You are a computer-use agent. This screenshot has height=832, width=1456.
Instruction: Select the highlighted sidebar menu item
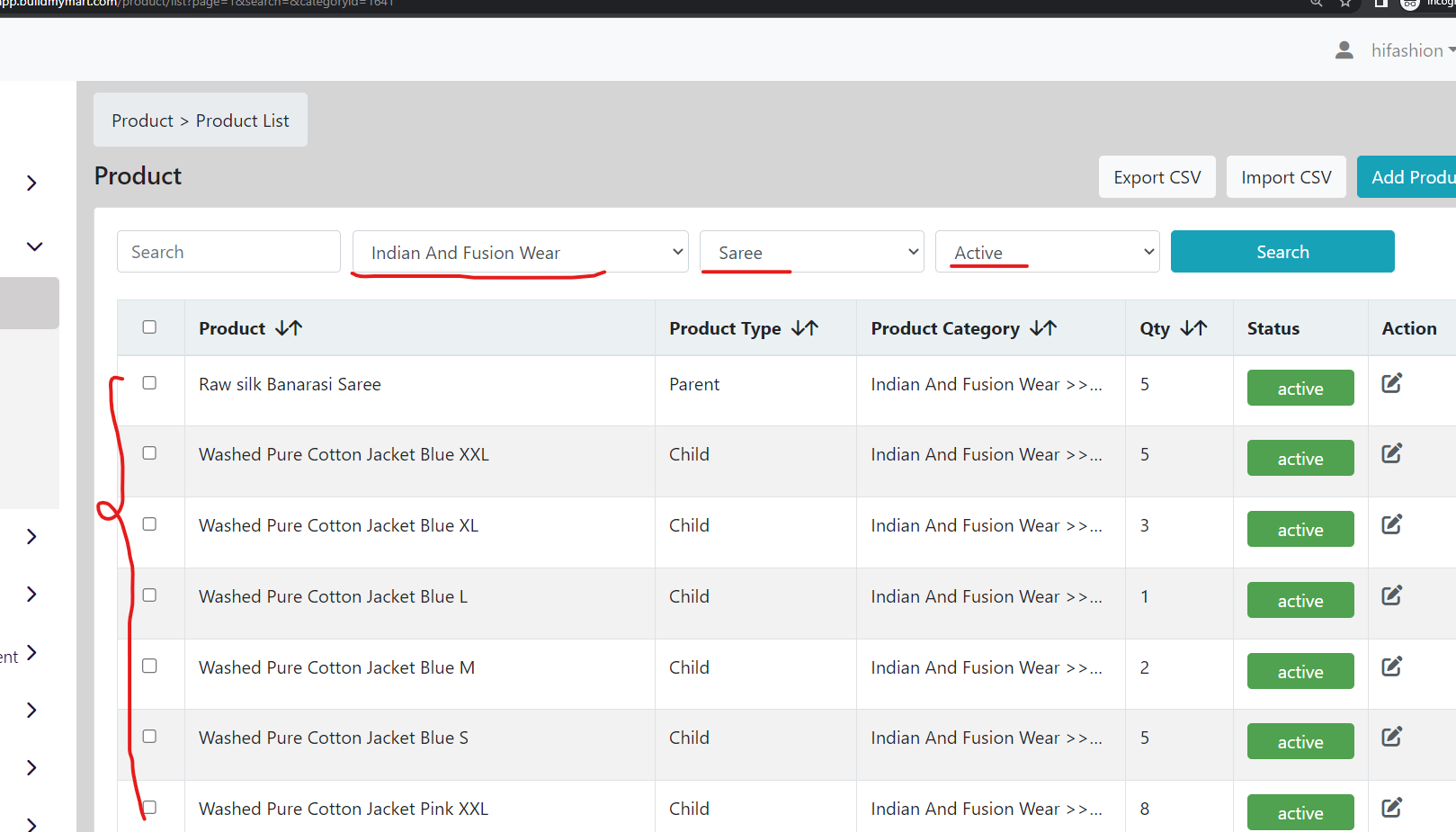tap(30, 303)
